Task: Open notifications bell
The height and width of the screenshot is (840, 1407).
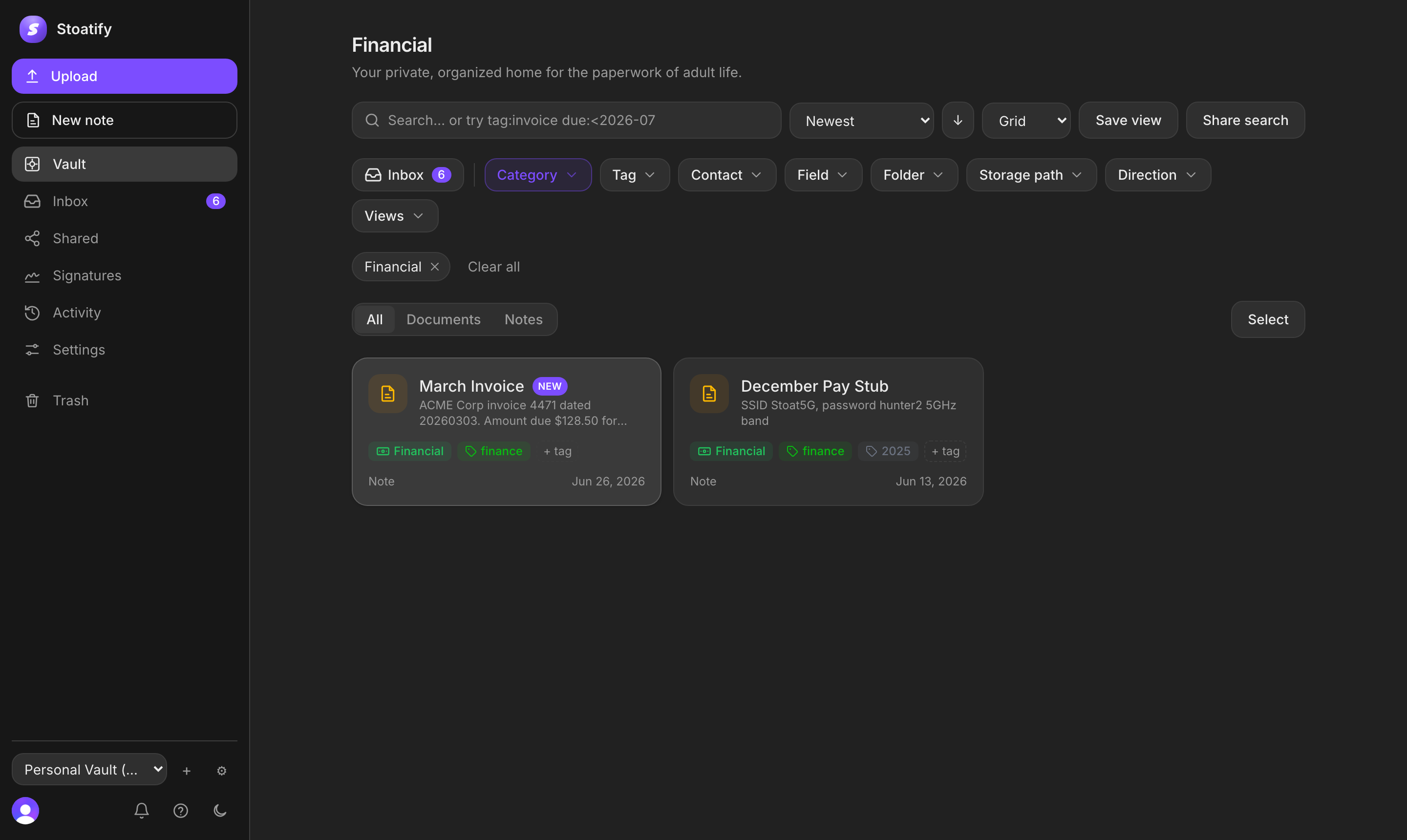Action: coord(142,811)
